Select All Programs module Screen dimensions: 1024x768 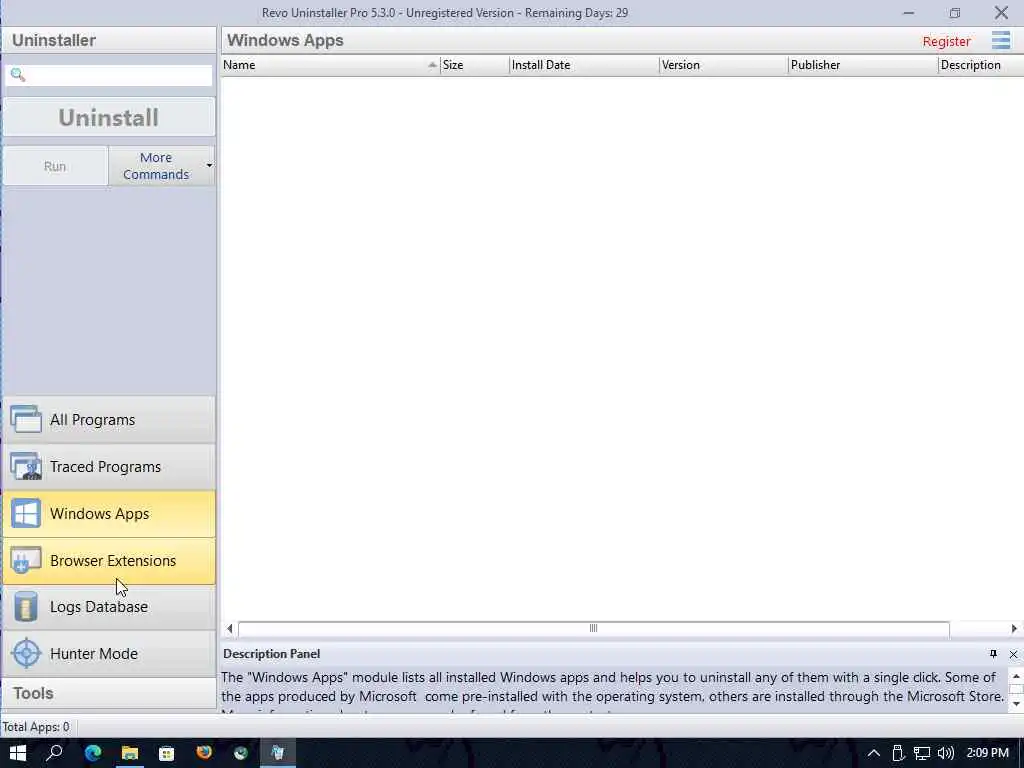point(108,419)
